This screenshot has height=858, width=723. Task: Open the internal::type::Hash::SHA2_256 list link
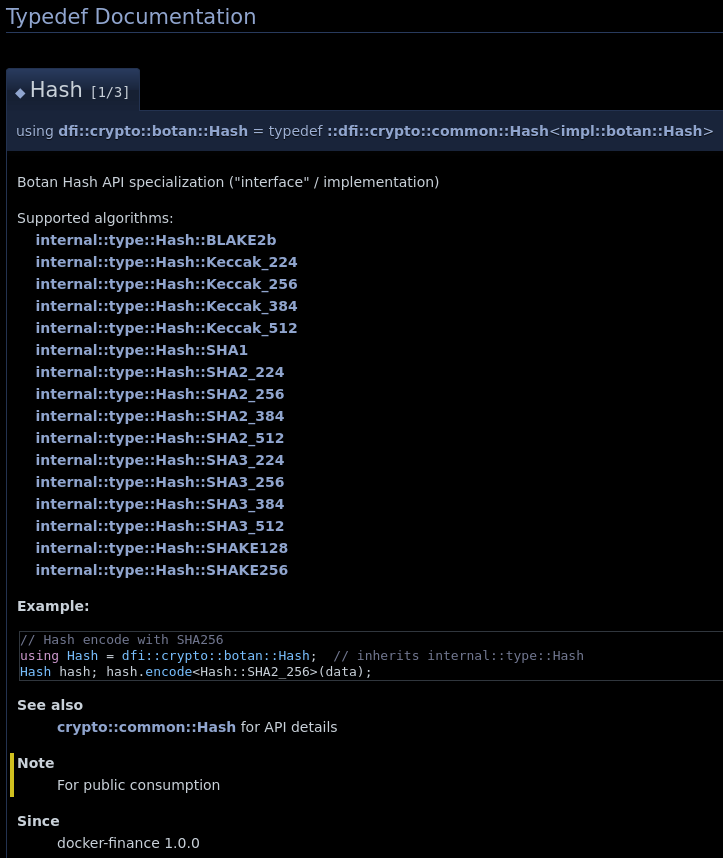[x=159, y=394]
